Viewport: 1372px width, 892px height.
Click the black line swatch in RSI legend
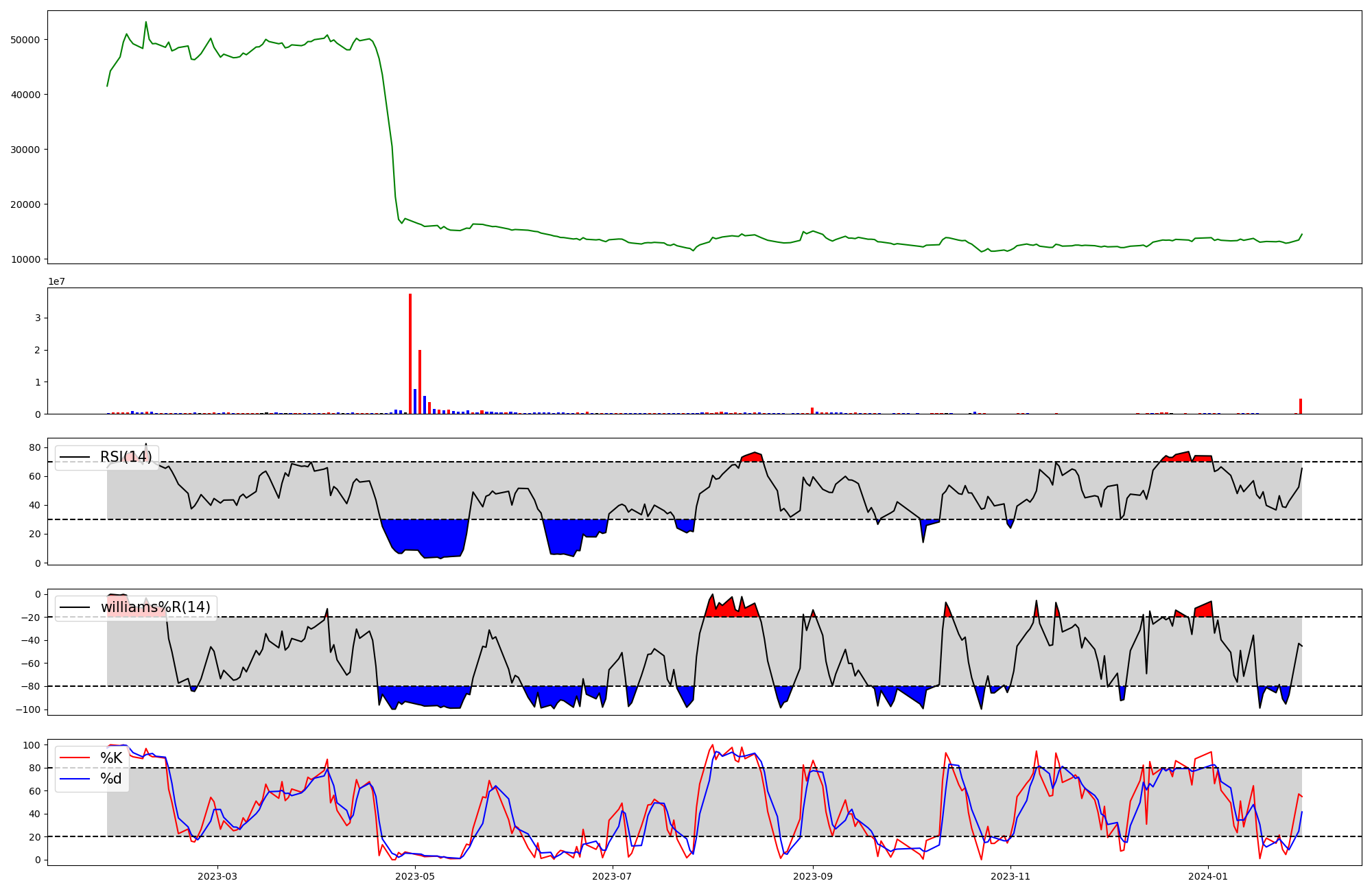75,457
